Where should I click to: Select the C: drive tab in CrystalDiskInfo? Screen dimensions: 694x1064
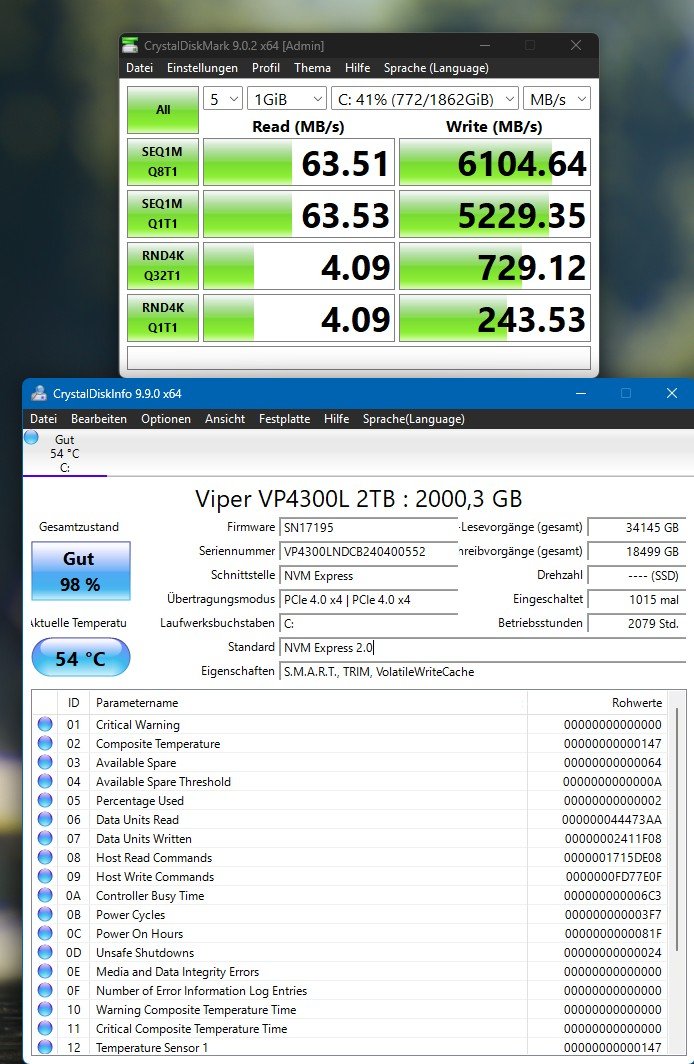click(64, 453)
